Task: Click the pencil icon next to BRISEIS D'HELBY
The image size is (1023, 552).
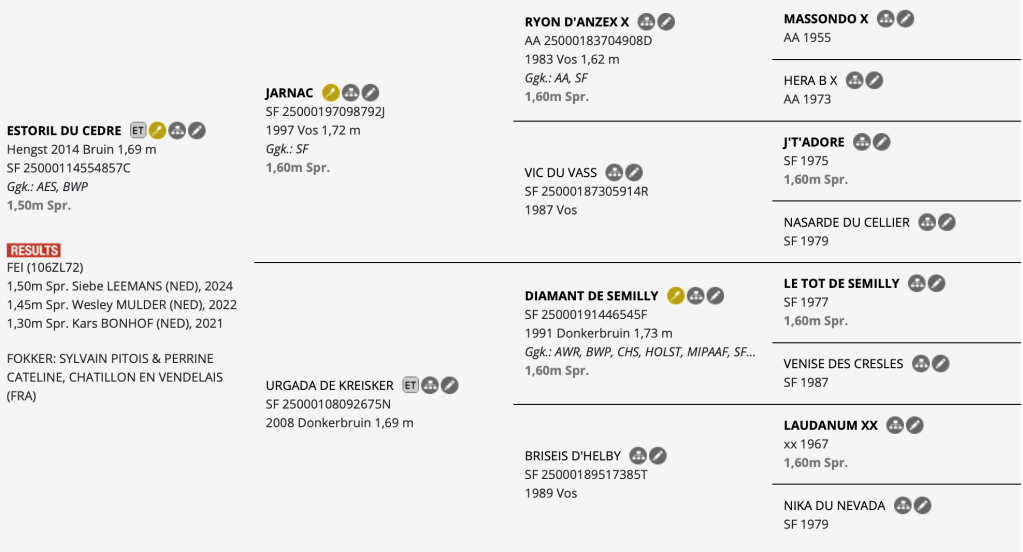Action: (657, 456)
